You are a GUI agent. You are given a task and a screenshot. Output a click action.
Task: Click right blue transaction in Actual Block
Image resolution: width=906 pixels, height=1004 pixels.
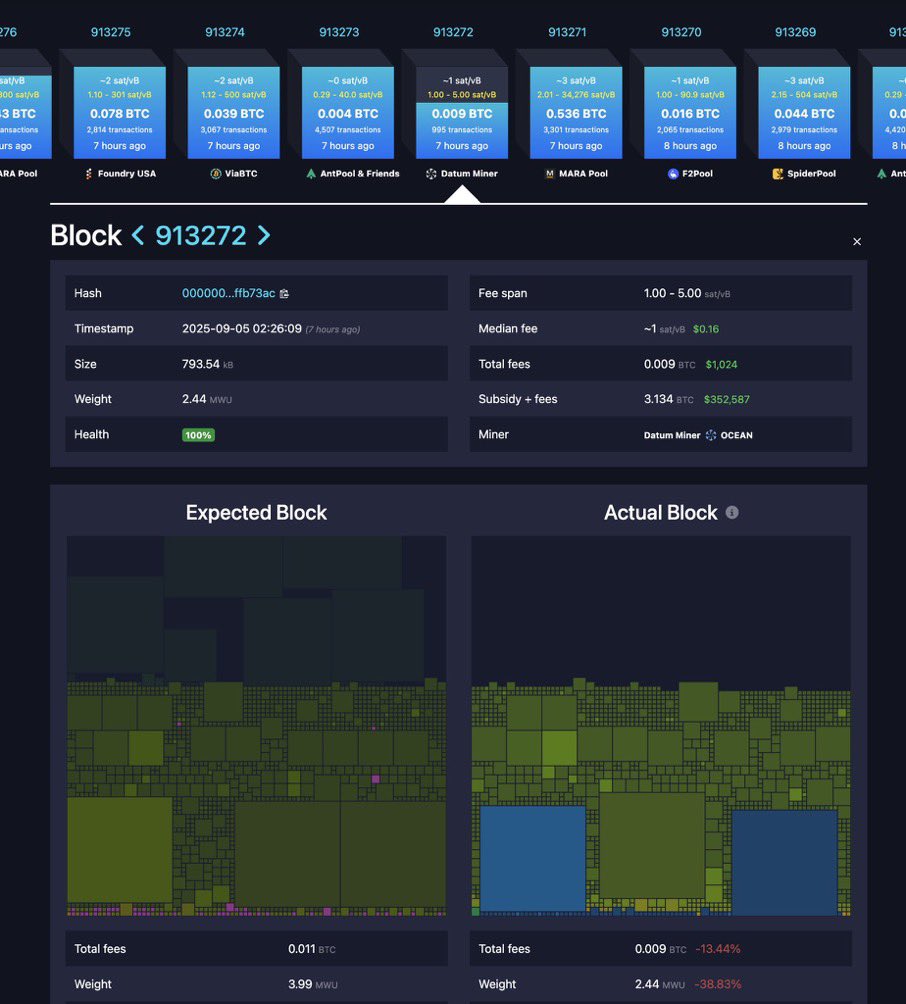(784, 862)
